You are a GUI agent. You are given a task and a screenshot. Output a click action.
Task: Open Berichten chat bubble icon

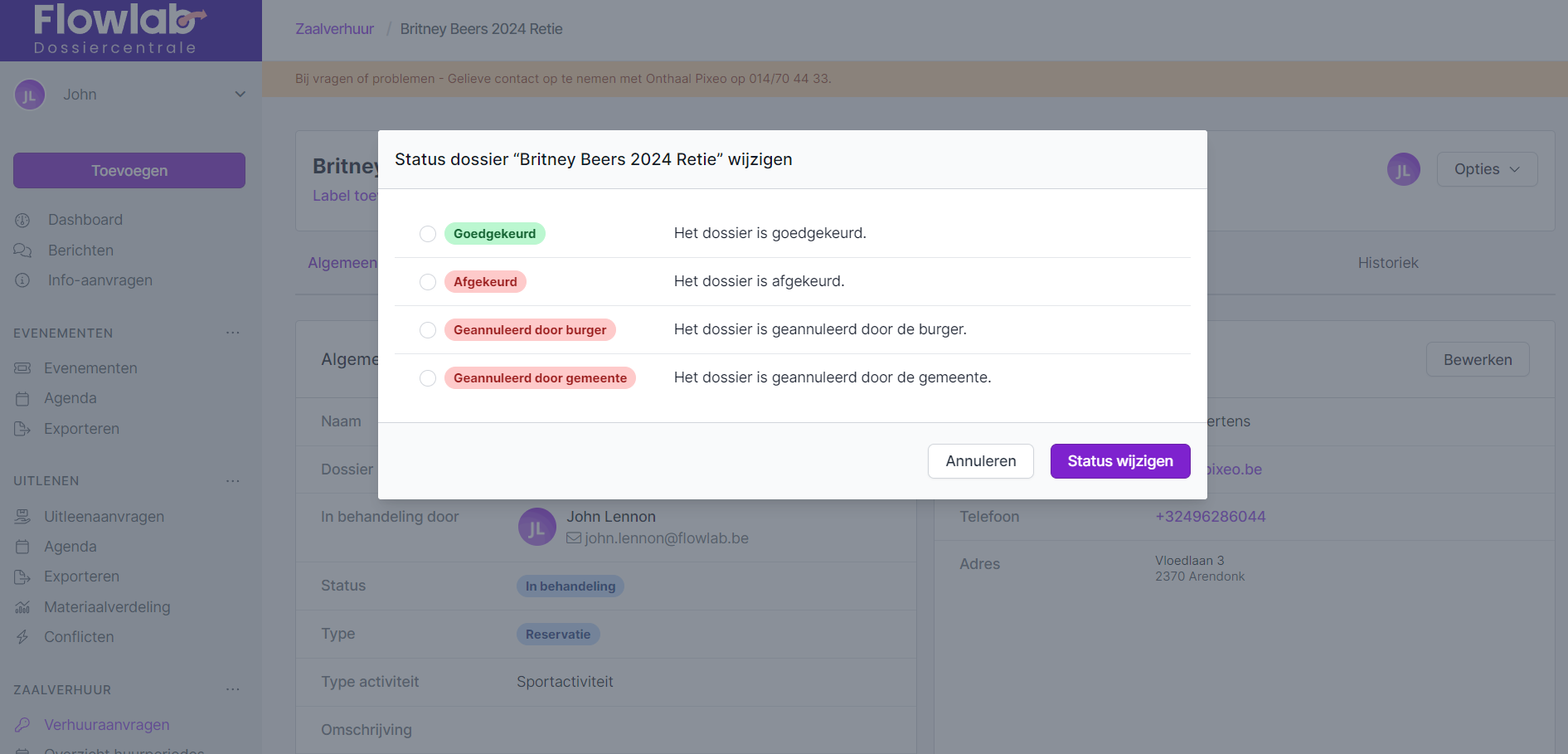22,251
